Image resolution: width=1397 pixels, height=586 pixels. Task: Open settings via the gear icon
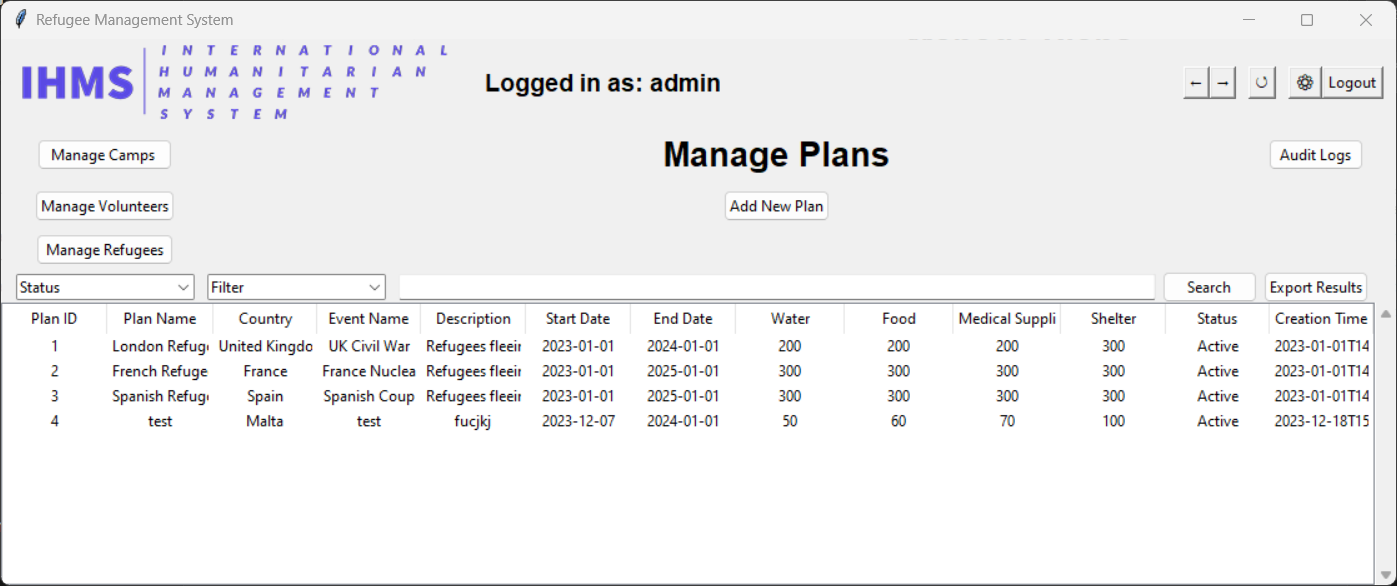1305,83
